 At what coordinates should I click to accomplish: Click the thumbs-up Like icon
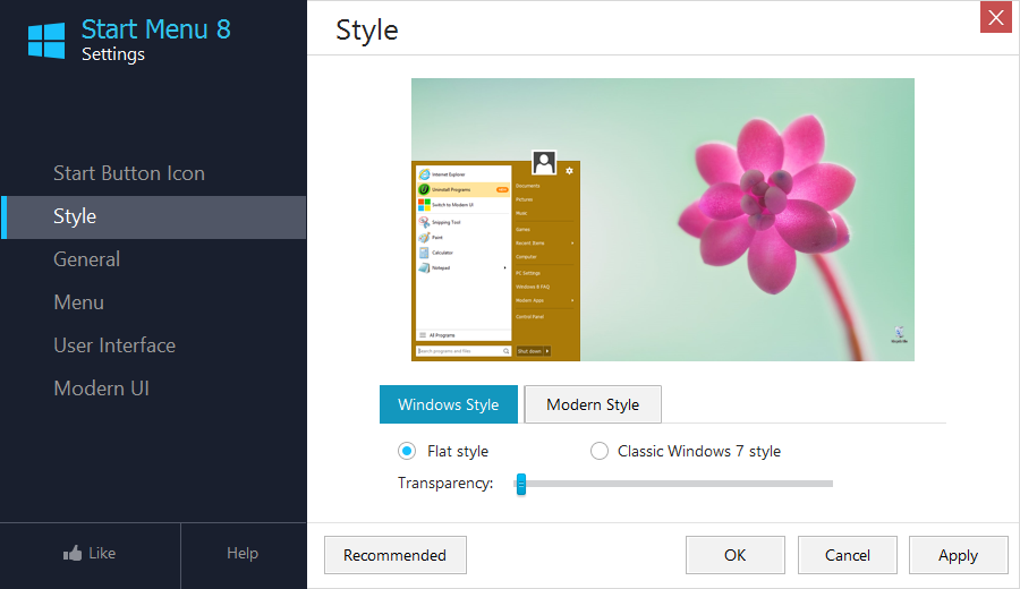click(72, 553)
